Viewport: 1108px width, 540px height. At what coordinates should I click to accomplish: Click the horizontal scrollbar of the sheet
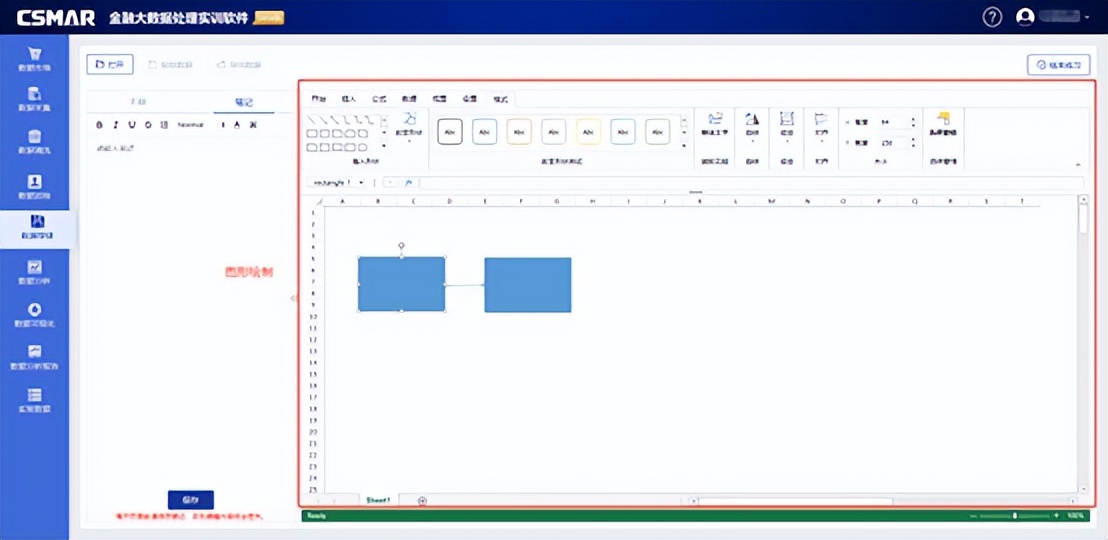795,501
